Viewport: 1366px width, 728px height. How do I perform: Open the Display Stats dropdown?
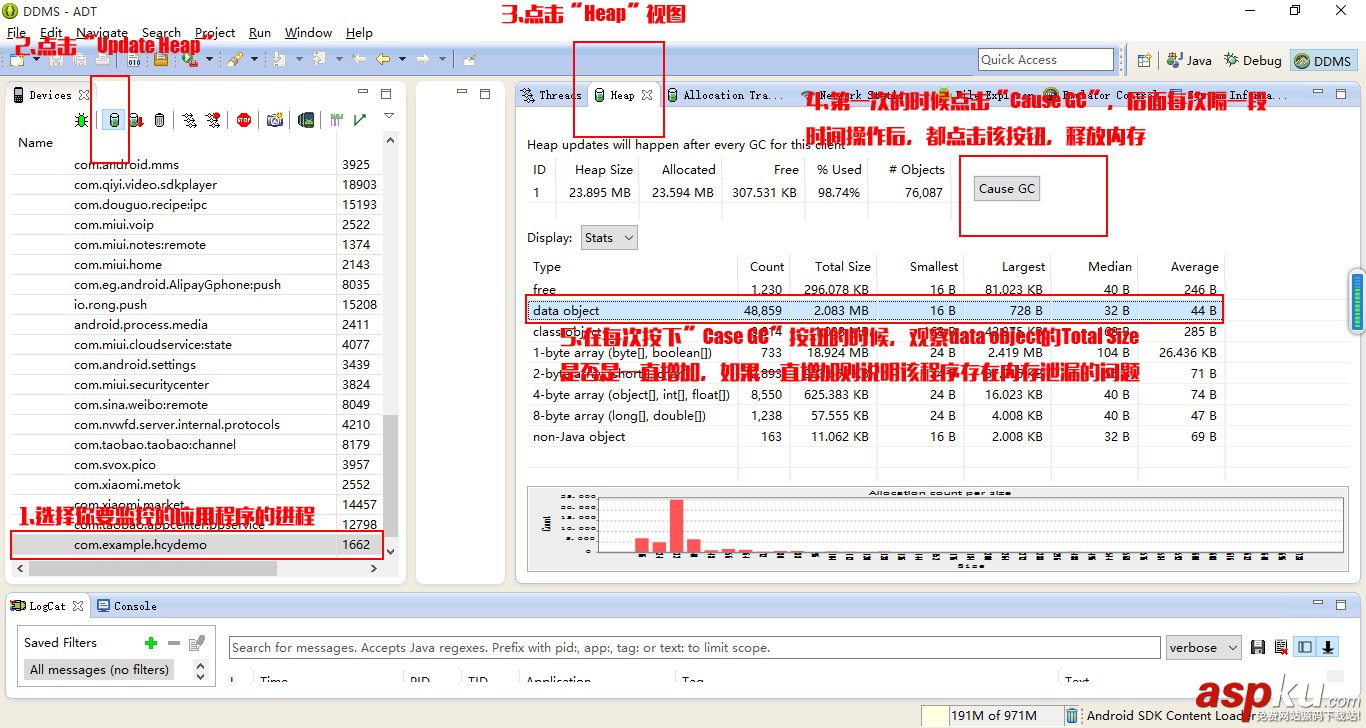pyautogui.click(x=608, y=238)
